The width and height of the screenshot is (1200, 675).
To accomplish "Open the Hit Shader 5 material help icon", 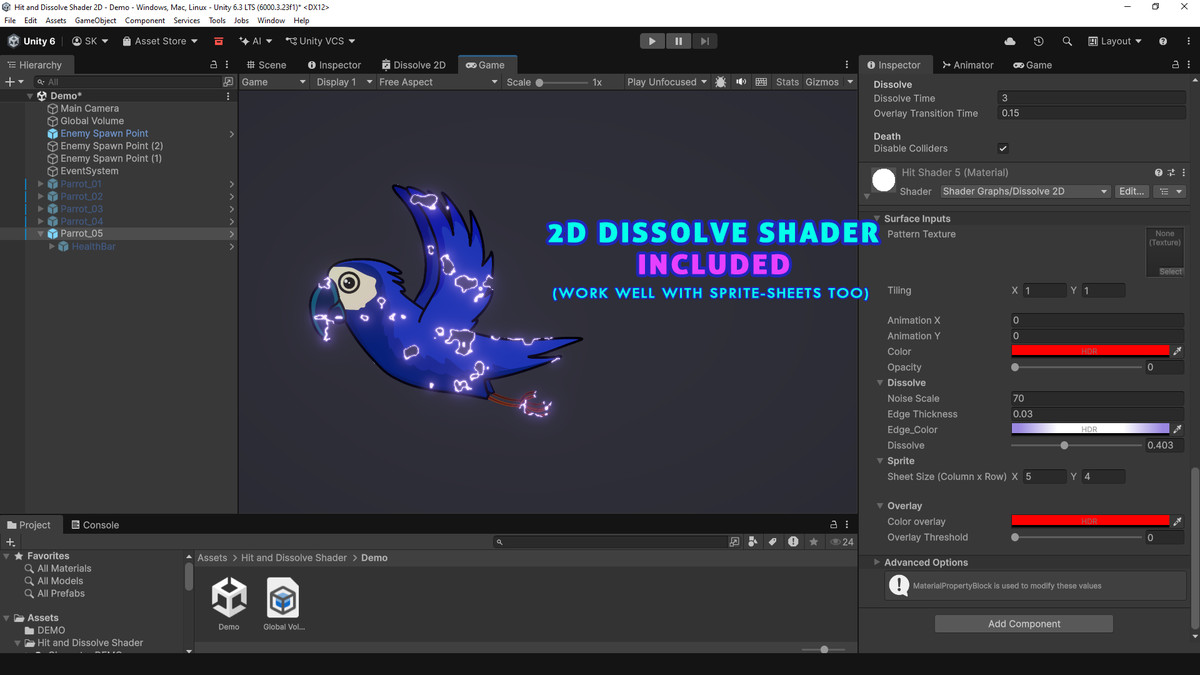I will (1159, 173).
